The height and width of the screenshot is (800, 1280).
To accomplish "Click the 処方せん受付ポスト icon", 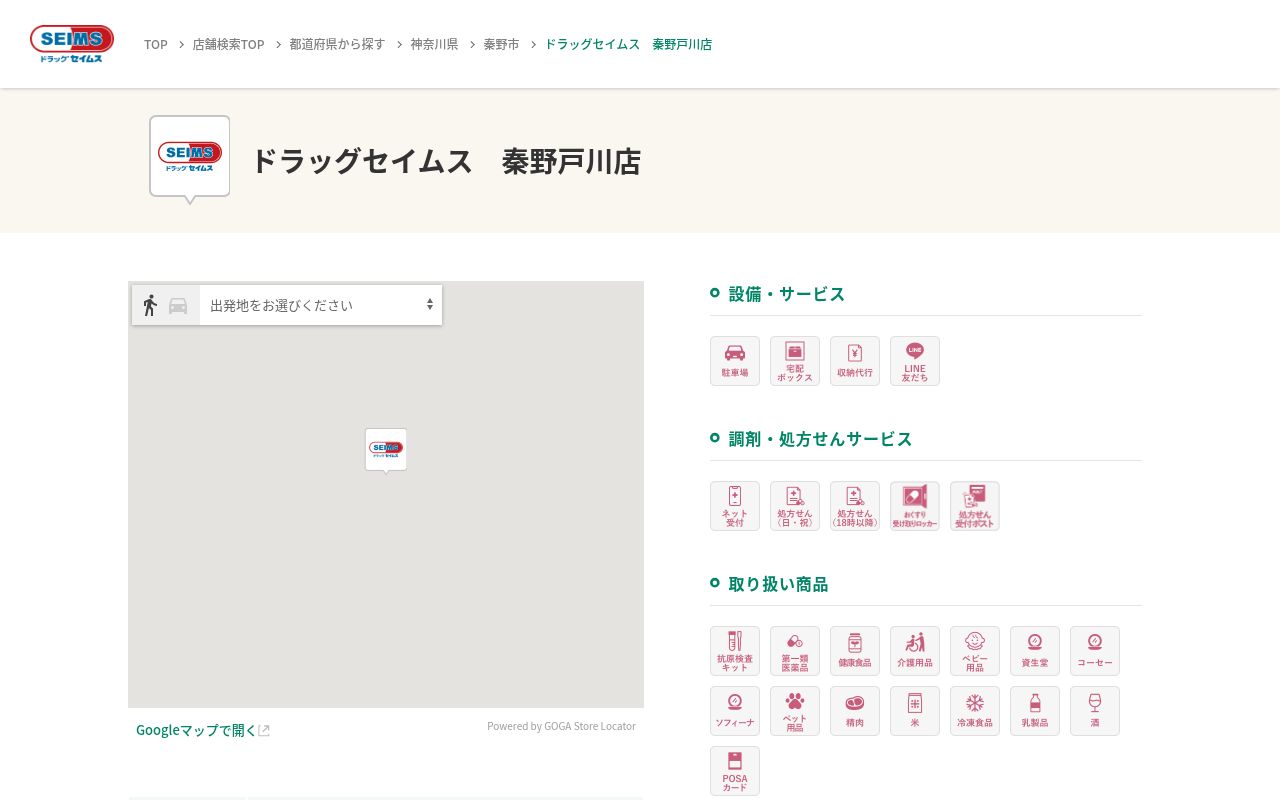I will [975, 506].
